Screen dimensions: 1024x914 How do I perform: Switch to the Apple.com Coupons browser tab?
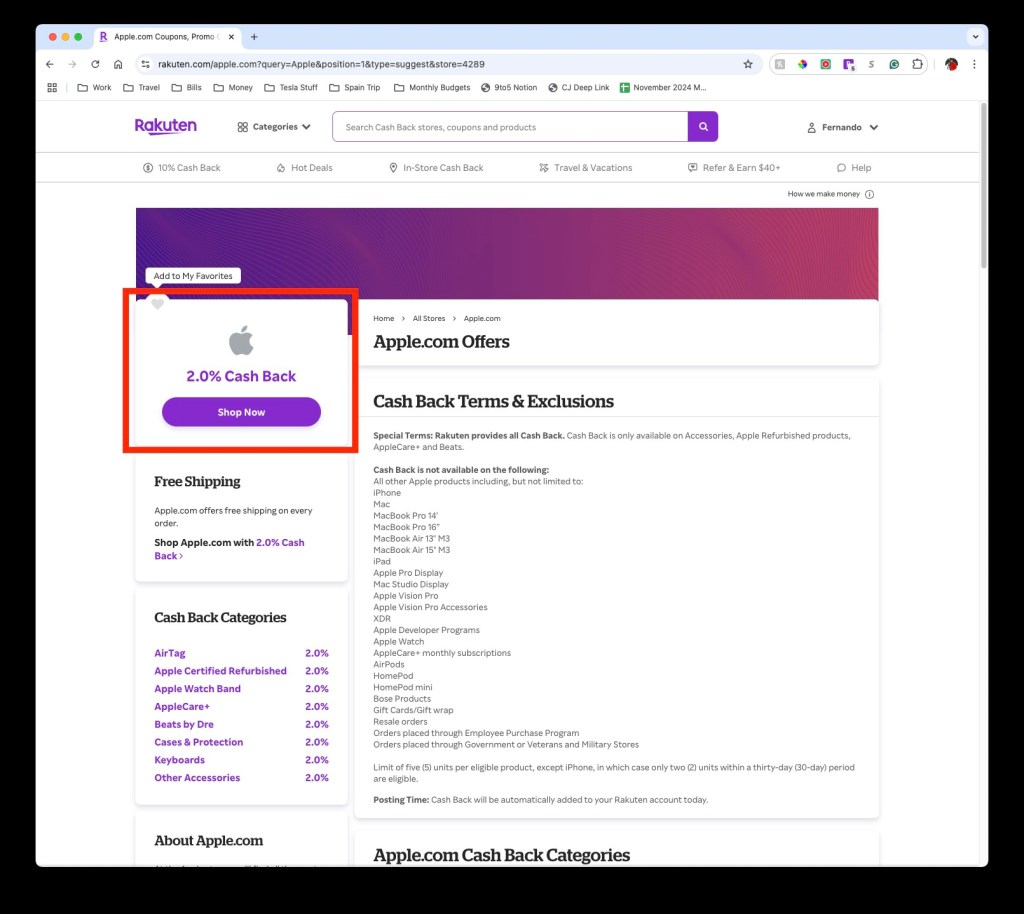(160, 36)
